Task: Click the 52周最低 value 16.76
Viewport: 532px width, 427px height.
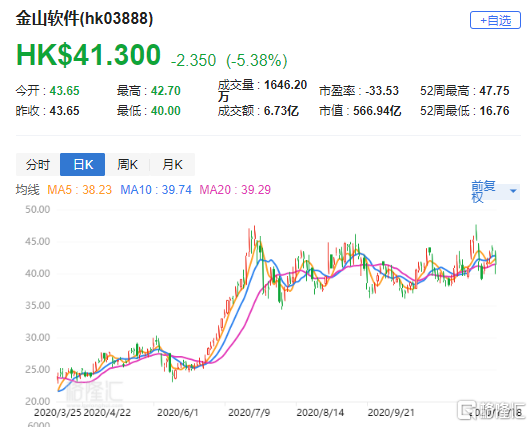Action: (494, 111)
